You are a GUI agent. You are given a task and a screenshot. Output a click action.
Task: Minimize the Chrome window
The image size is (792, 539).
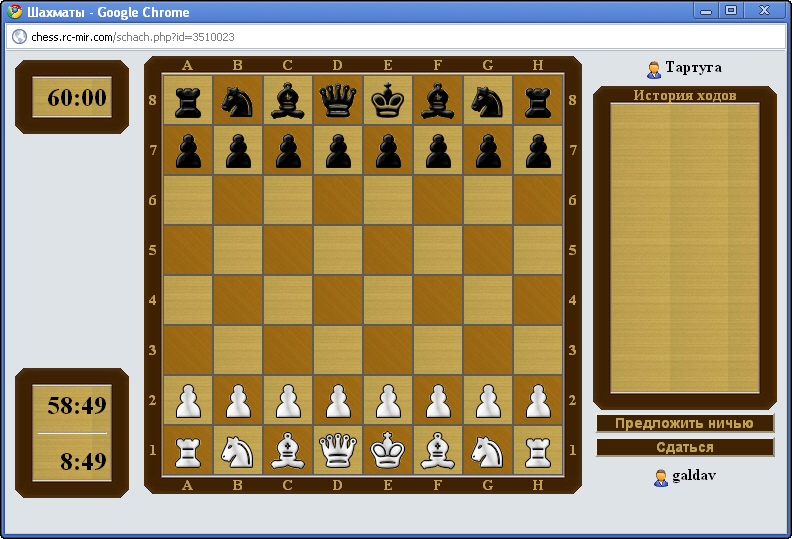[x=706, y=10]
